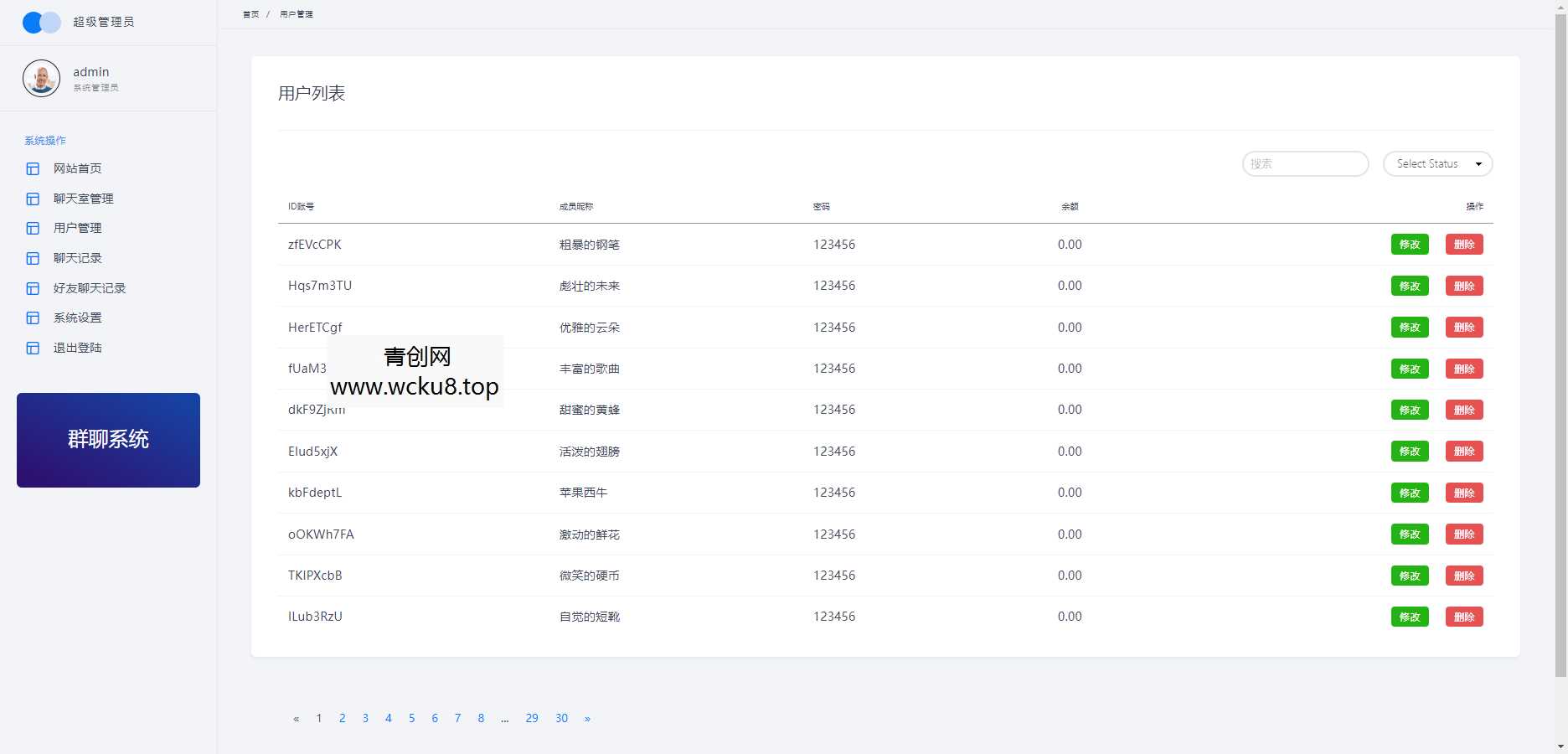
Task: Open 首页 in the breadcrumb
Action: tap(250, 14)
